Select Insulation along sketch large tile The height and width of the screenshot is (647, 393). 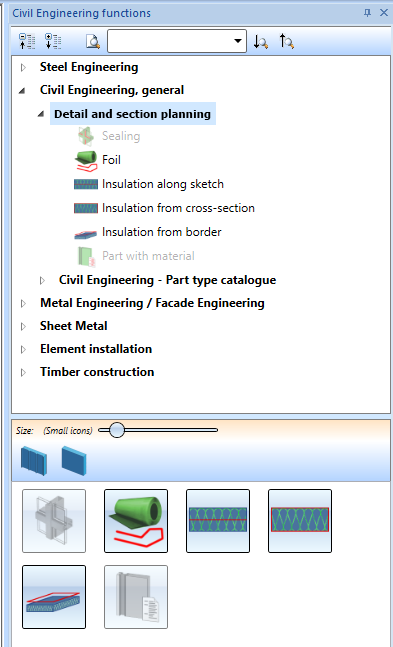click(218, 521)
